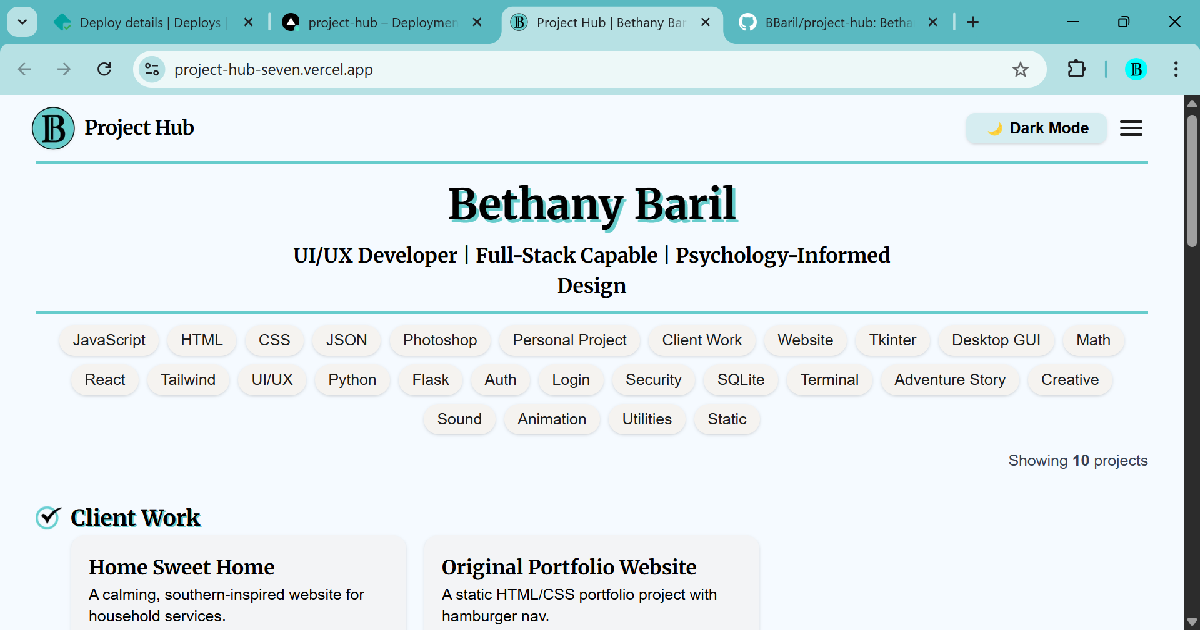
Task: Toggle the Tkinter filter chip
Action: tap(892, 340)
